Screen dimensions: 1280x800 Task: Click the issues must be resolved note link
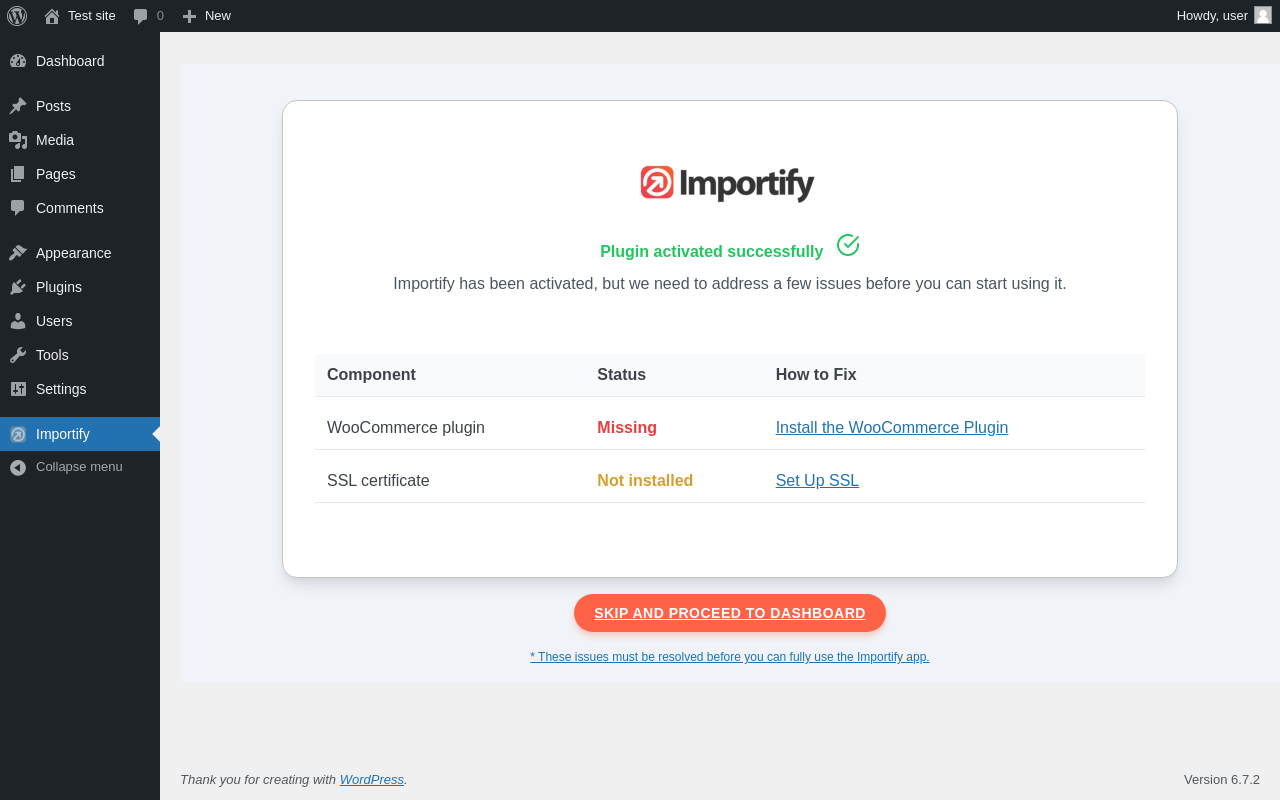[730, 657]
